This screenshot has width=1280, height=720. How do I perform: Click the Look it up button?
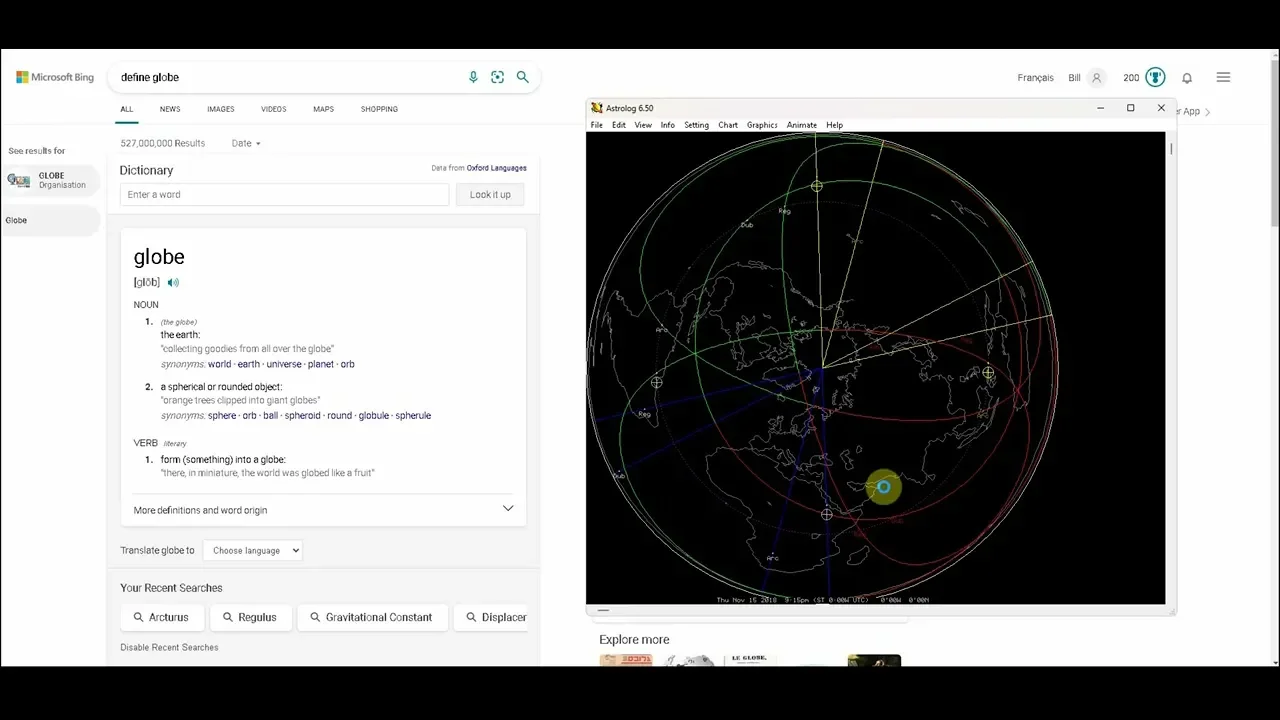tap(490, 195)
